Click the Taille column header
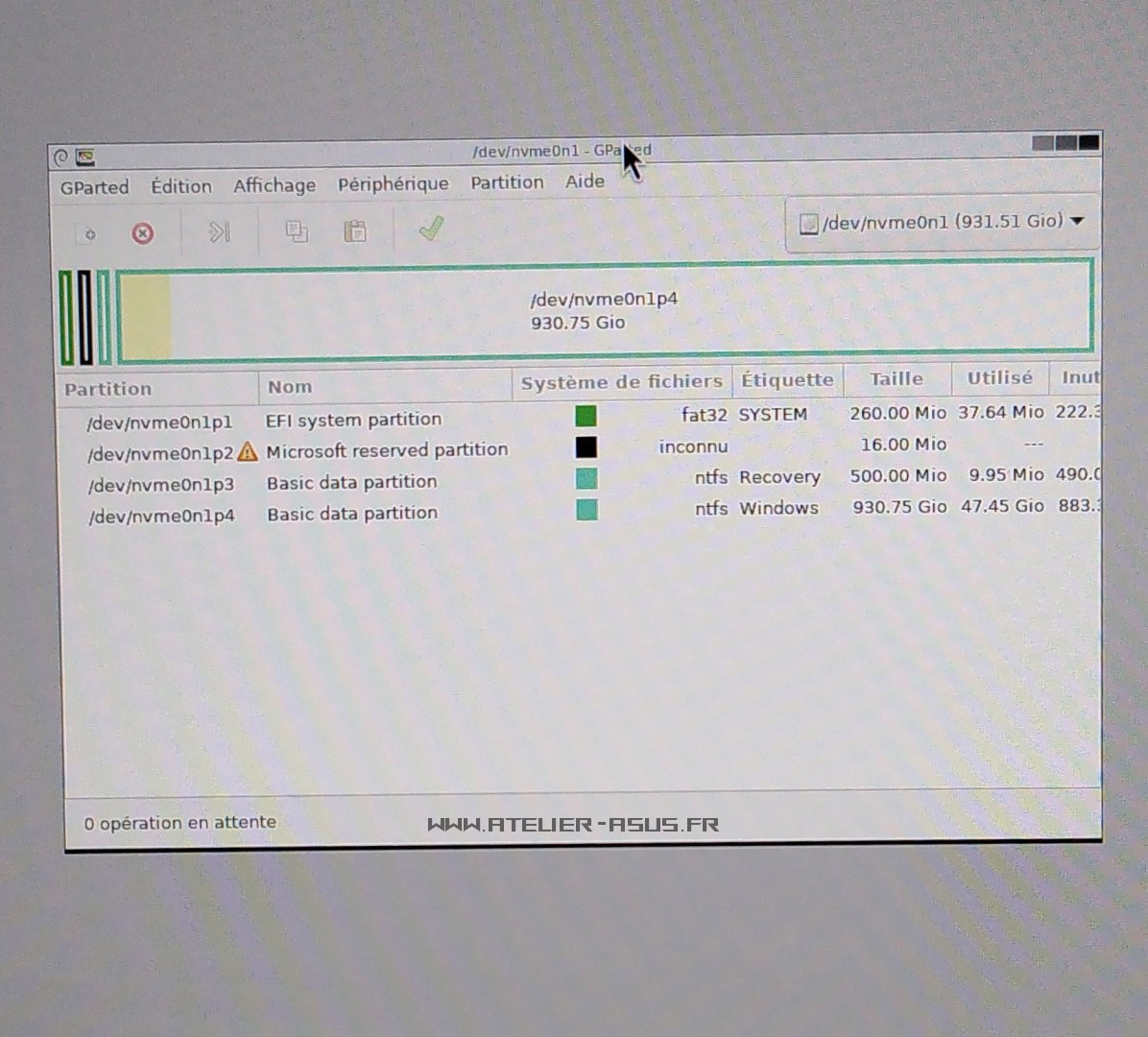Image resolution: width=1148 pixels, height=1037 pixels. (897, 379)
